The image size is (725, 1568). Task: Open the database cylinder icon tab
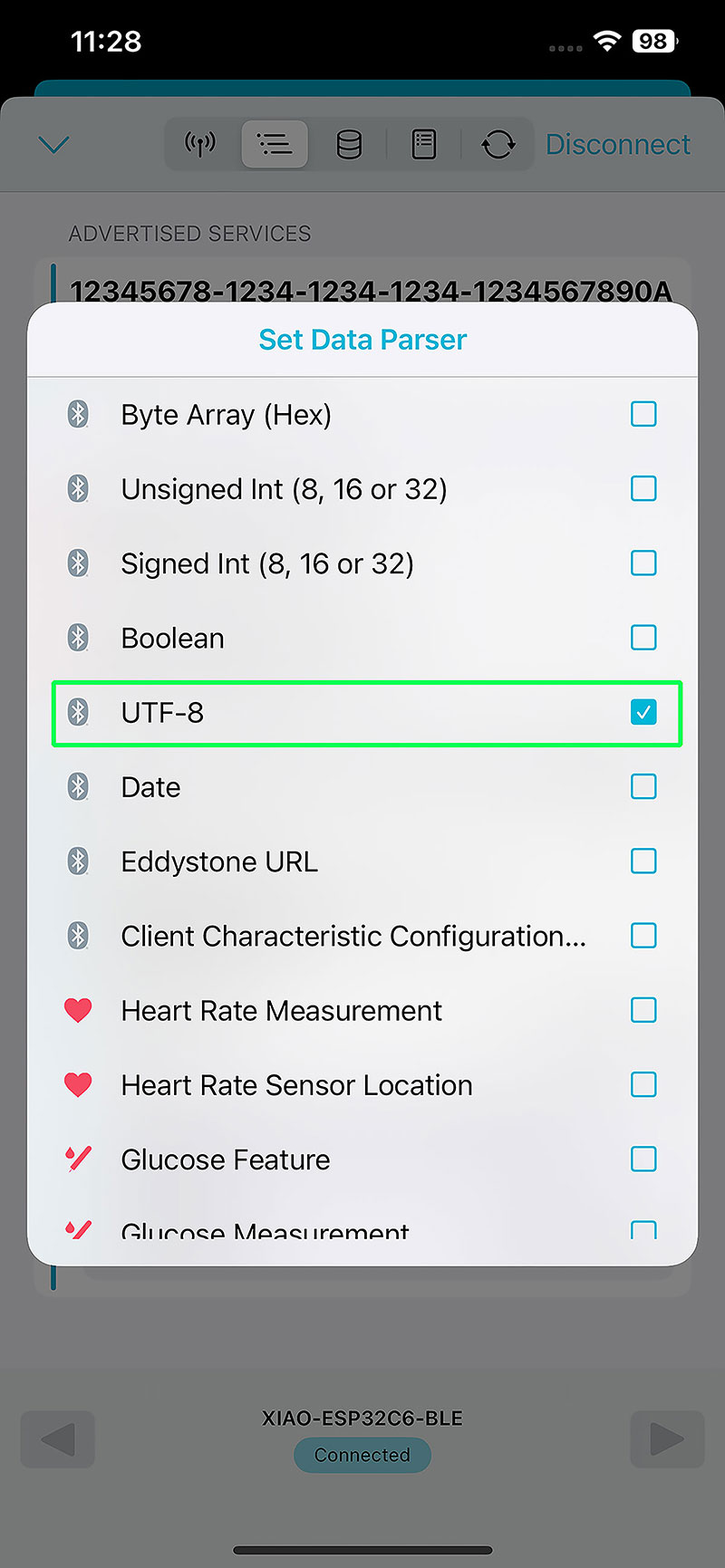tap(349, 144)
